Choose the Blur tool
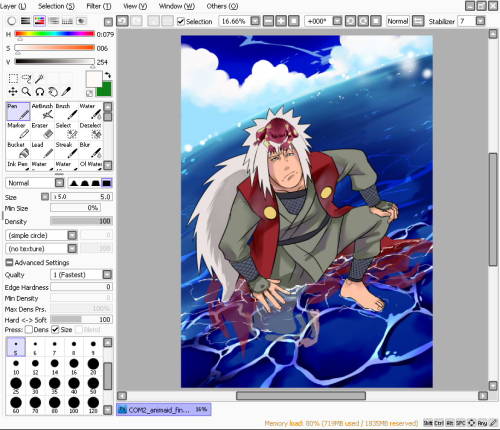This screenshot has height=430, width=500. coord(91,150)
